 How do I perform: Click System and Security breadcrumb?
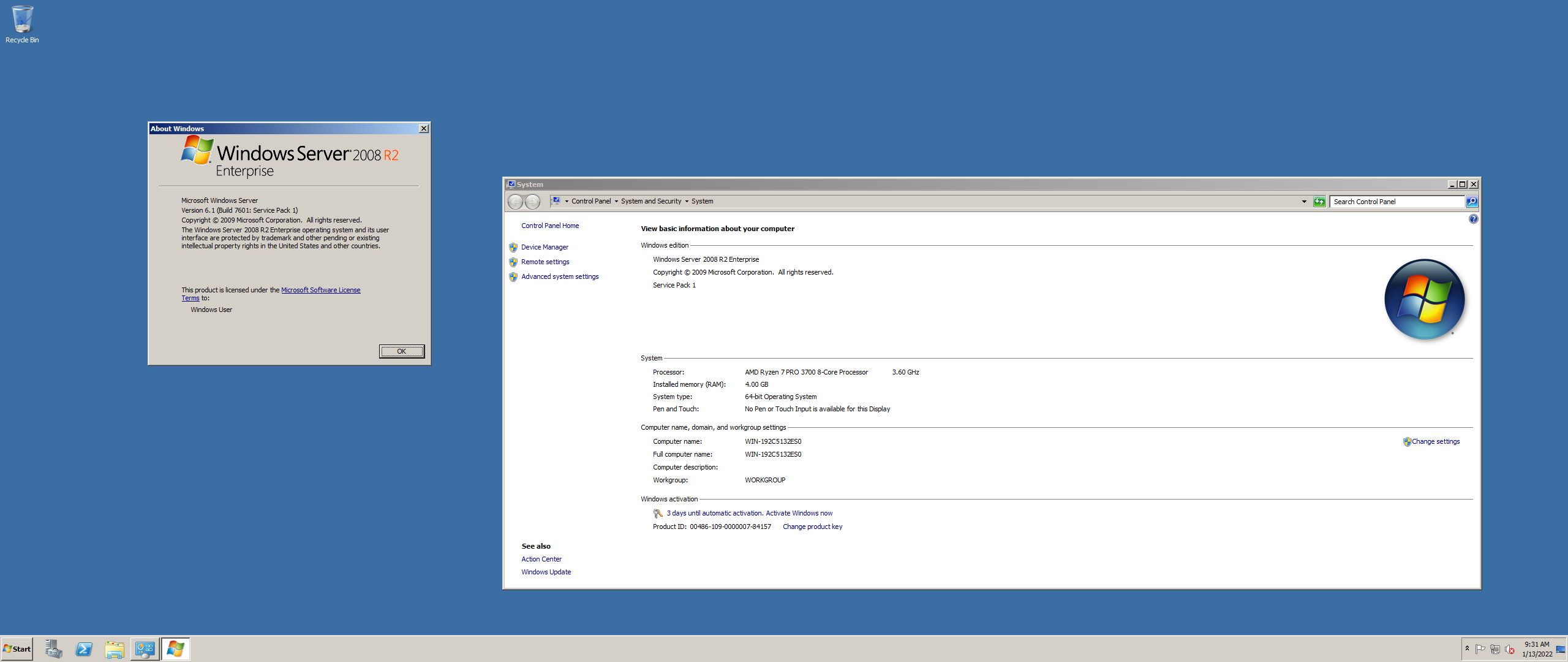click(651, 202)
